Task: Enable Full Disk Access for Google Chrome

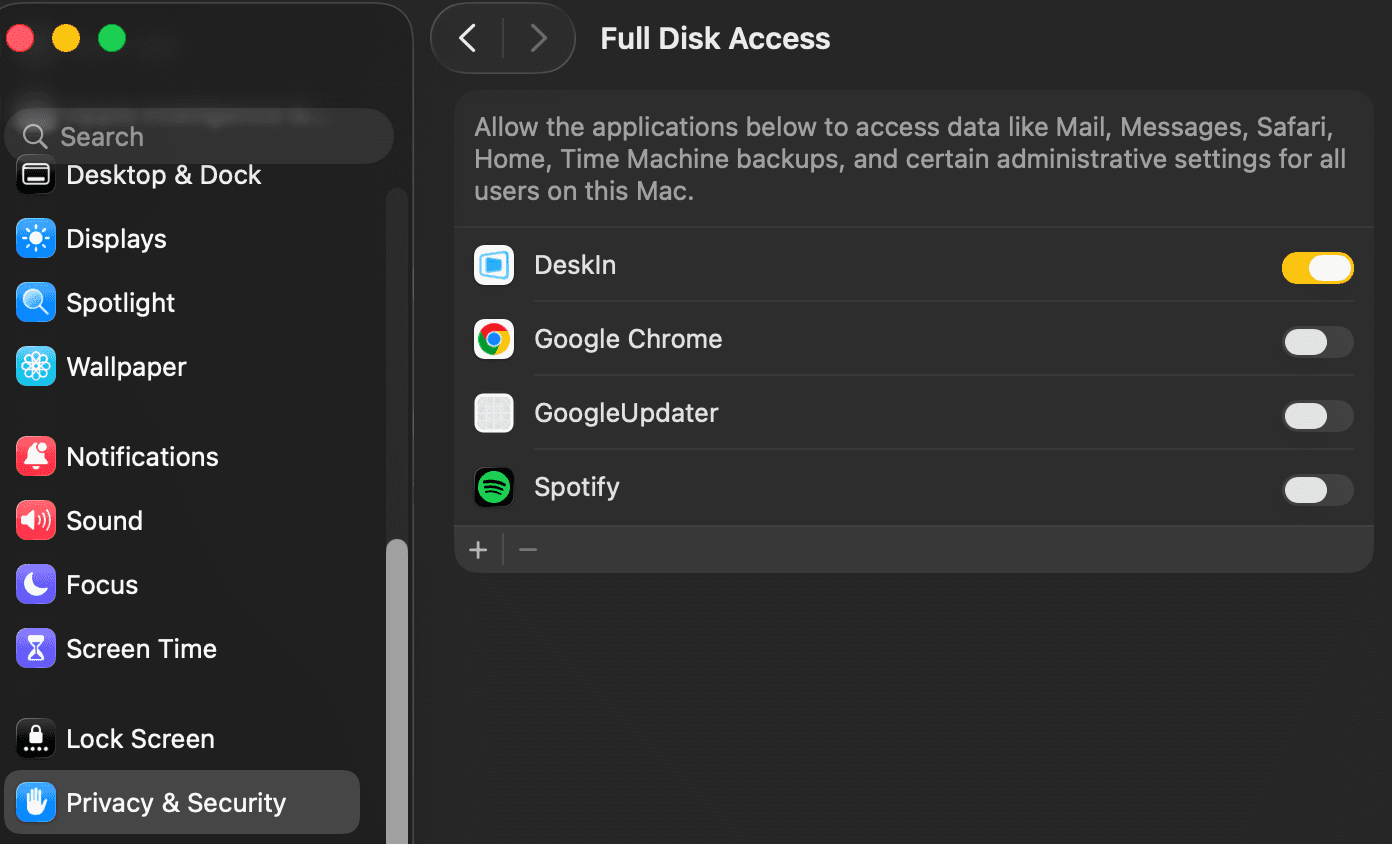Action: (x=1318, y=342)
